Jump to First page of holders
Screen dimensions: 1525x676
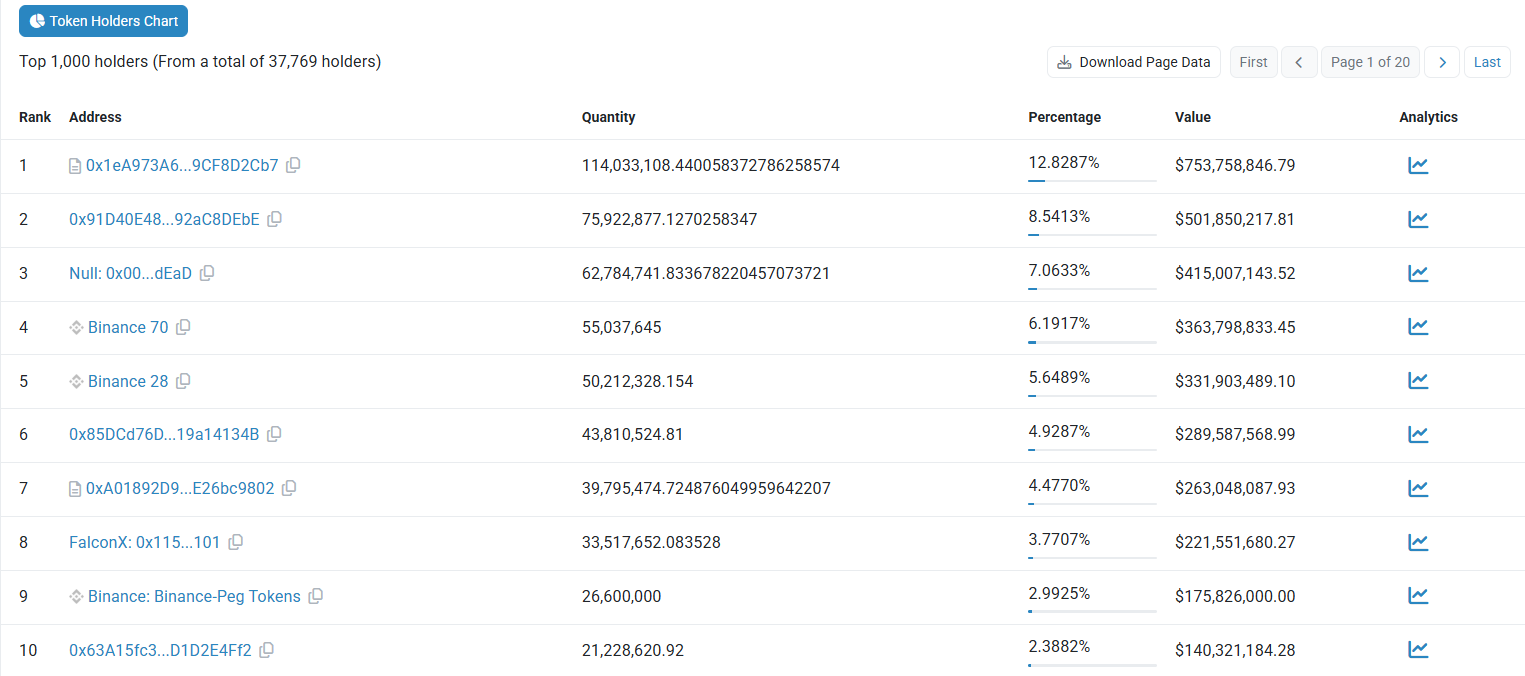pos(1253,62)
